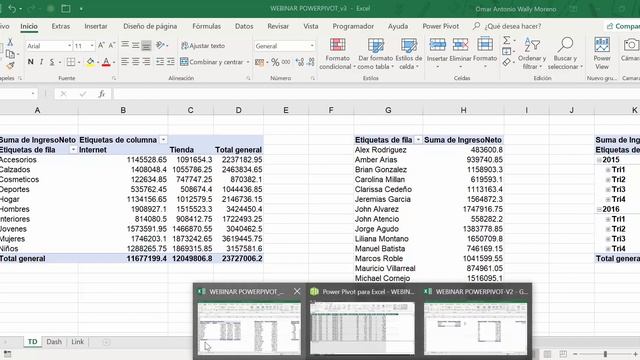640x360 pixels.
Task: Click the AutoSum sigma icon
Action: point(507,40)
